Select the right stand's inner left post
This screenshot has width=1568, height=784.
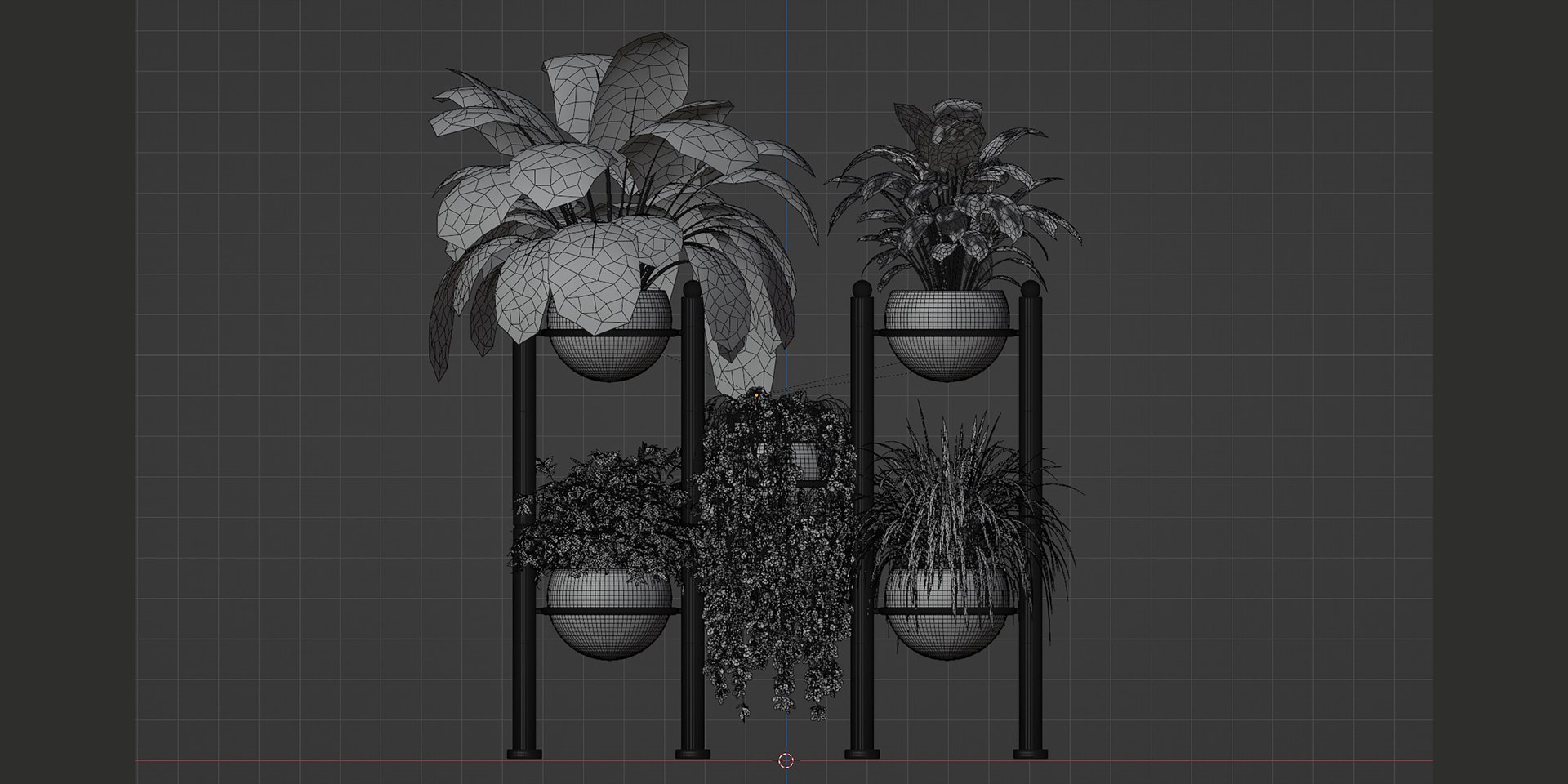(861, 523)
